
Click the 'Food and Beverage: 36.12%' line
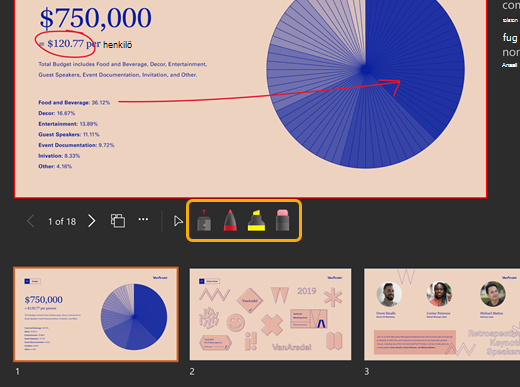click(x=74, y=102)
